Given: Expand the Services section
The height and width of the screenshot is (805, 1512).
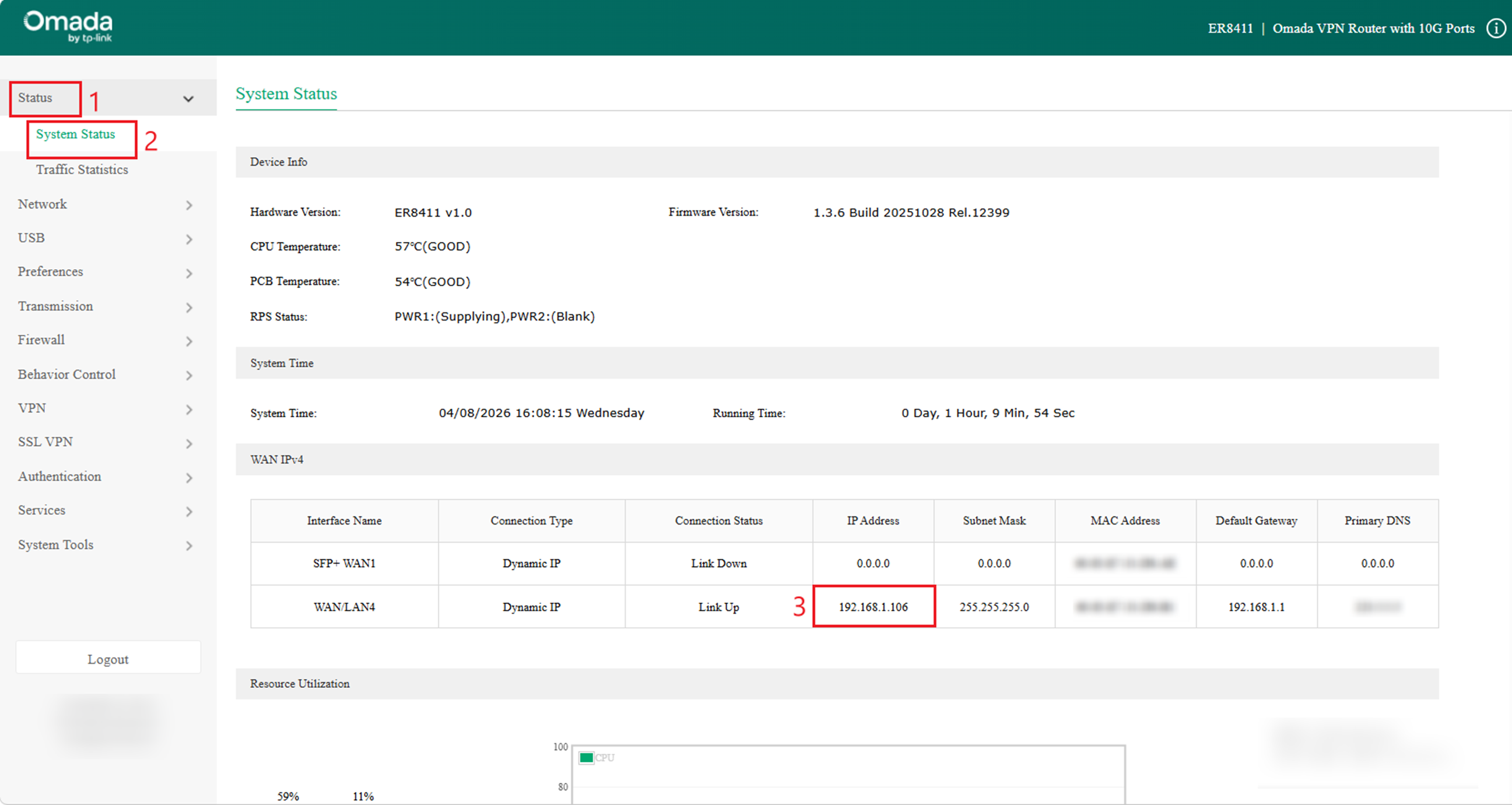Looking at the screenshot, I should (189, 512).
